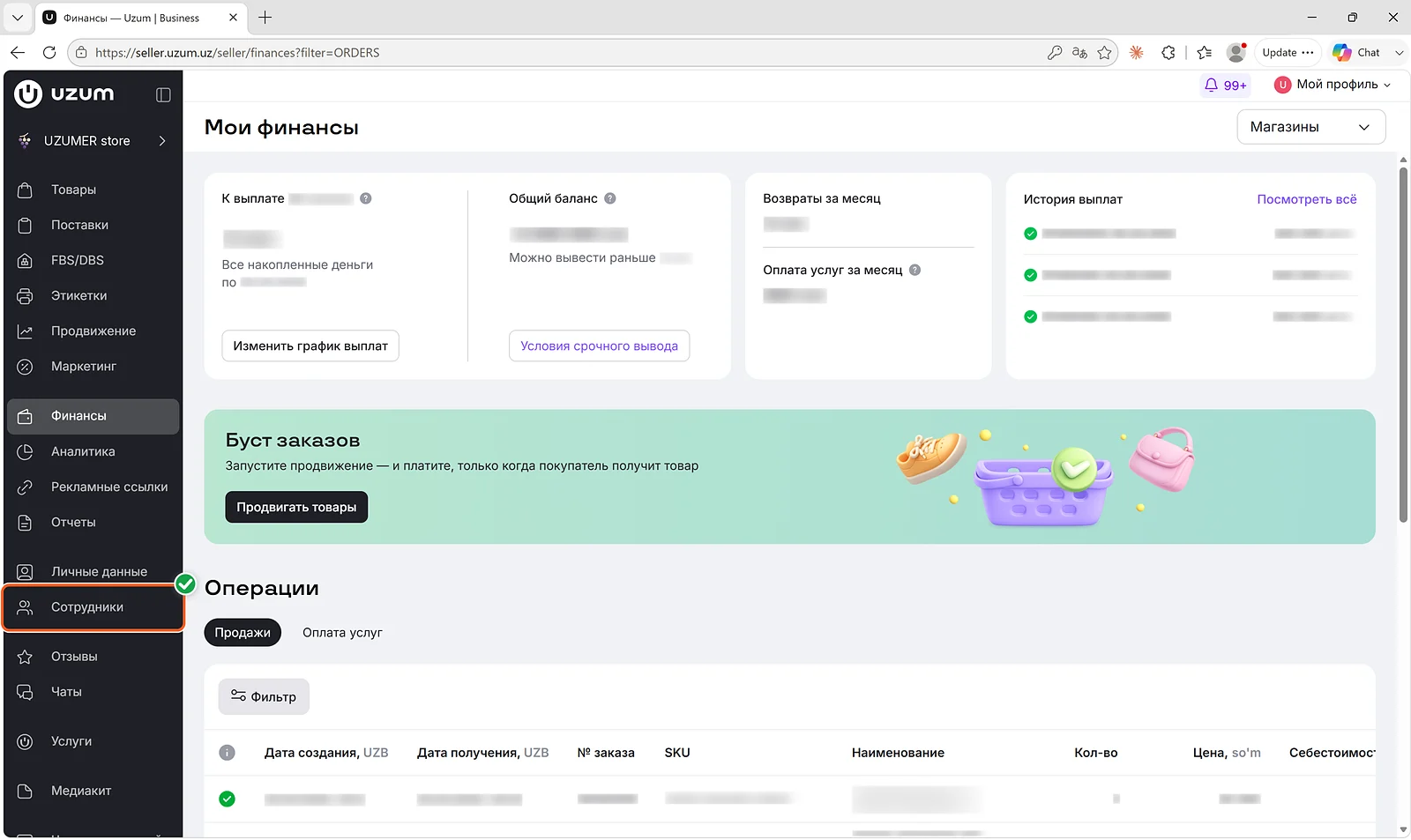This screenshot has height=840, width=1411.
Task: Go to FBS/DBS in sidebar
Action: 93,260
